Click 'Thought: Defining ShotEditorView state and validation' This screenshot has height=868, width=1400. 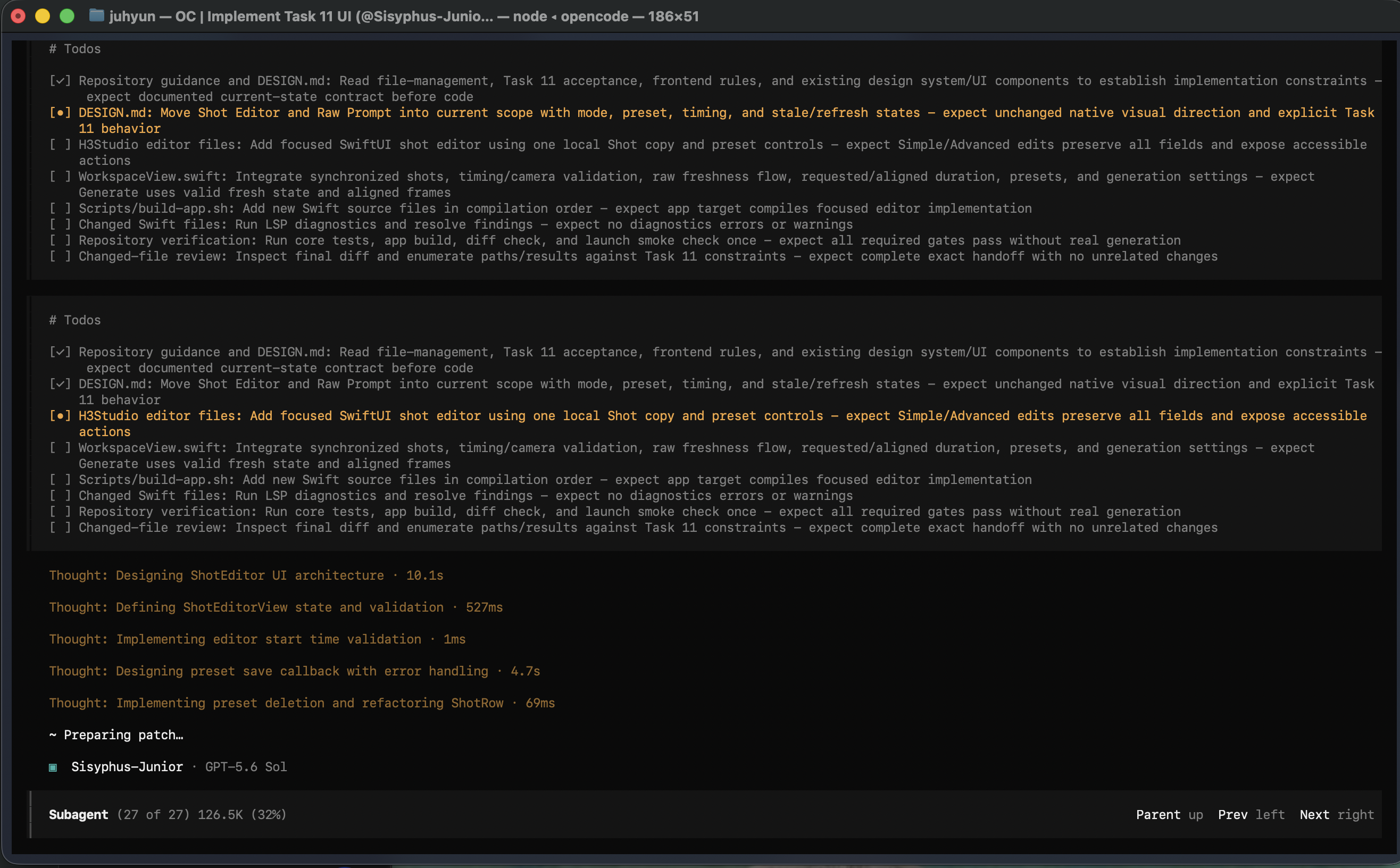(276, 607)
